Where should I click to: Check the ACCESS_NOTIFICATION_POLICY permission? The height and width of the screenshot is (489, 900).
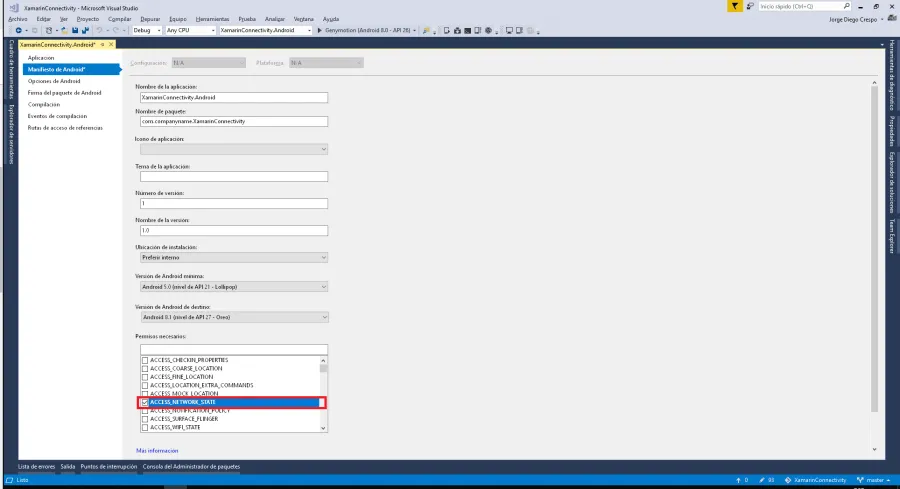[145, 411]
